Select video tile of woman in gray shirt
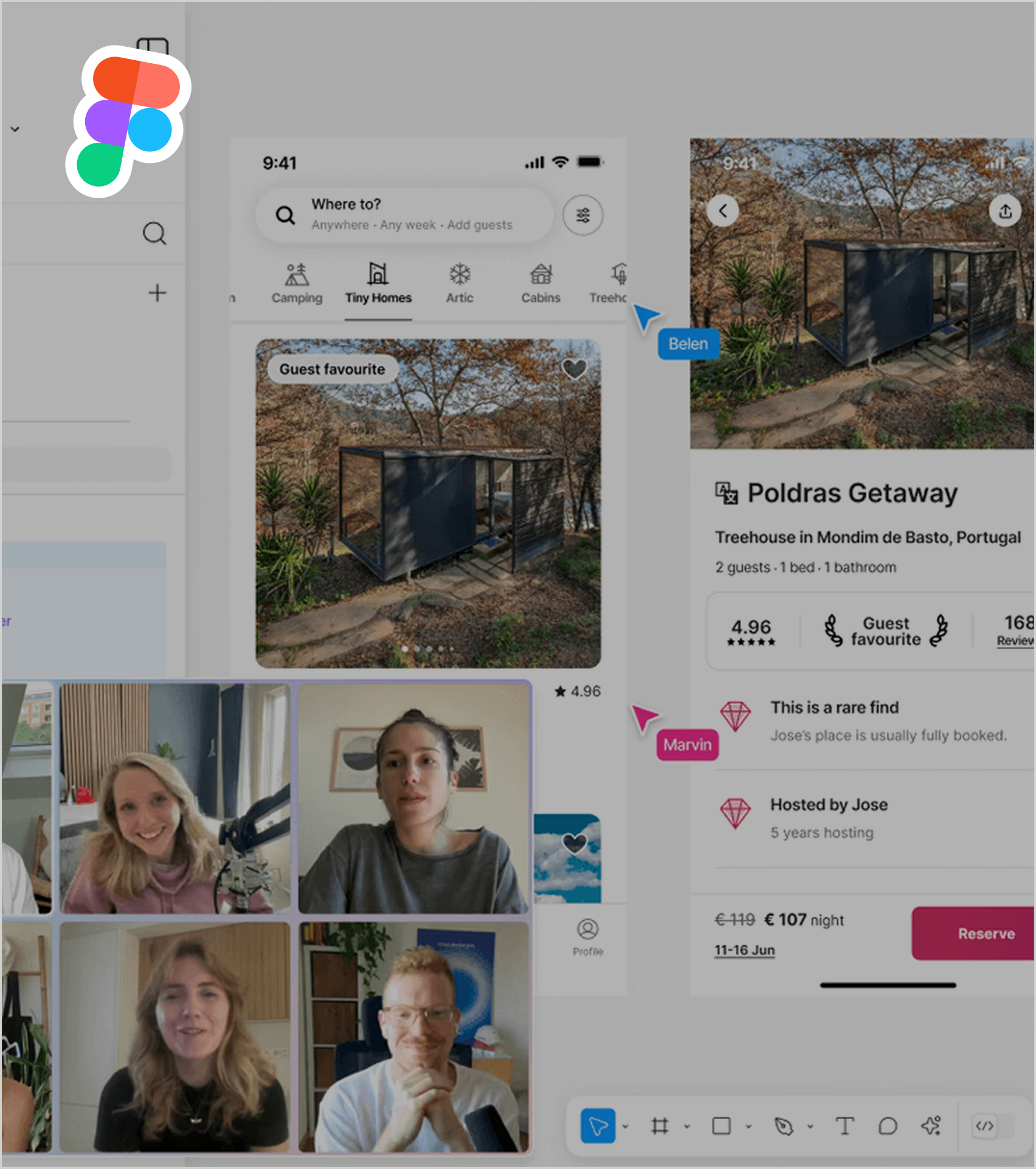Image resolution: width=1036 pixels, height=1169 pixels. 413,798
